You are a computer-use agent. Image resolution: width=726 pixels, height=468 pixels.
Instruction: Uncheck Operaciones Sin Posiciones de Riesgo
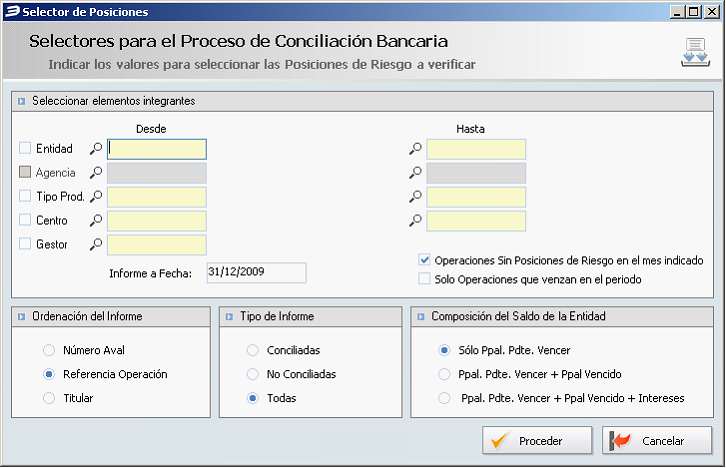[424, 260]
